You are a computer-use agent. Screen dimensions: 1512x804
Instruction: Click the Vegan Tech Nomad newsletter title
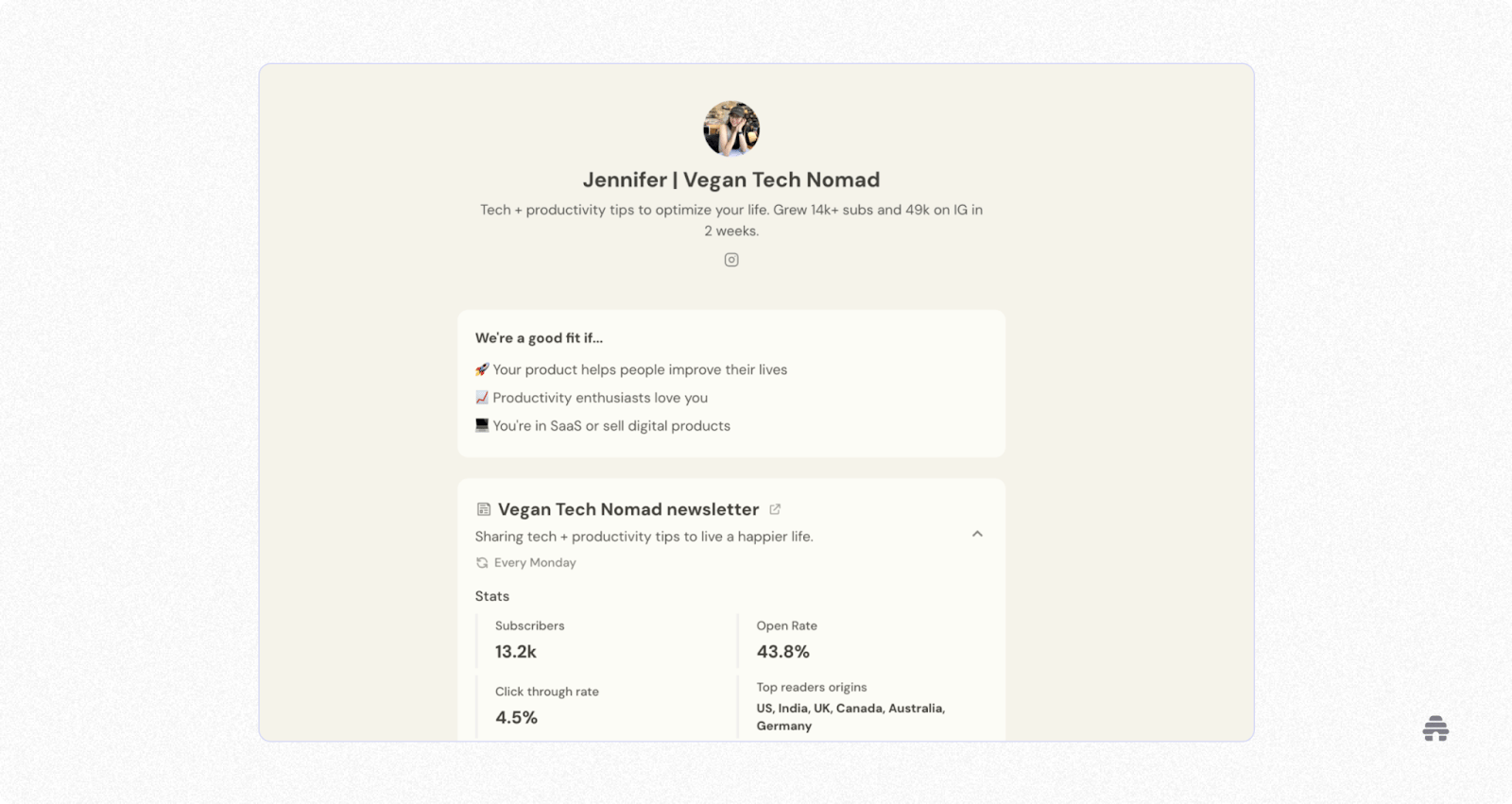[628, 509]
